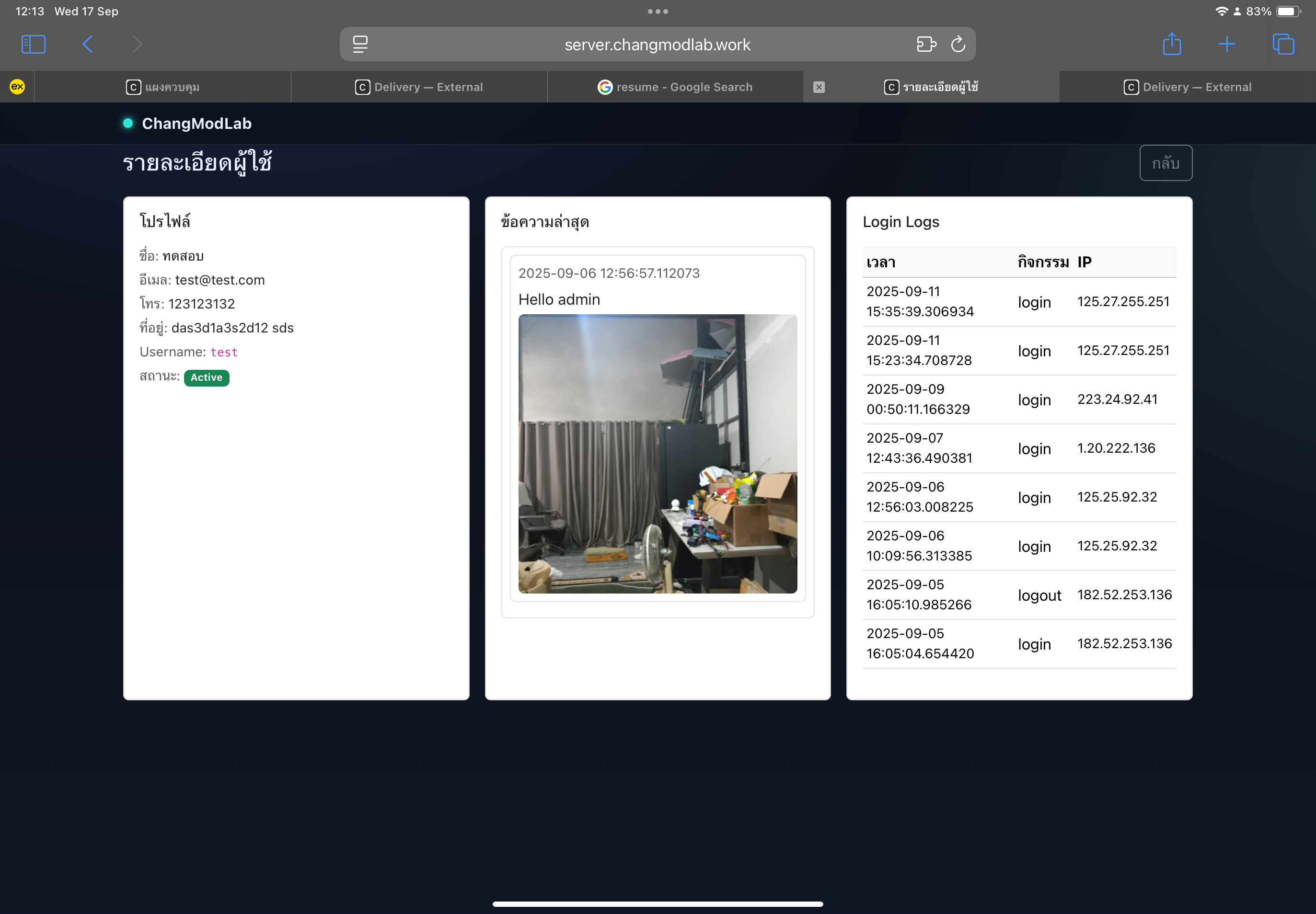The width and height of the screenshot is (1316, 914).
Task: Click the green Active status badge
Action: coord(206,377)
